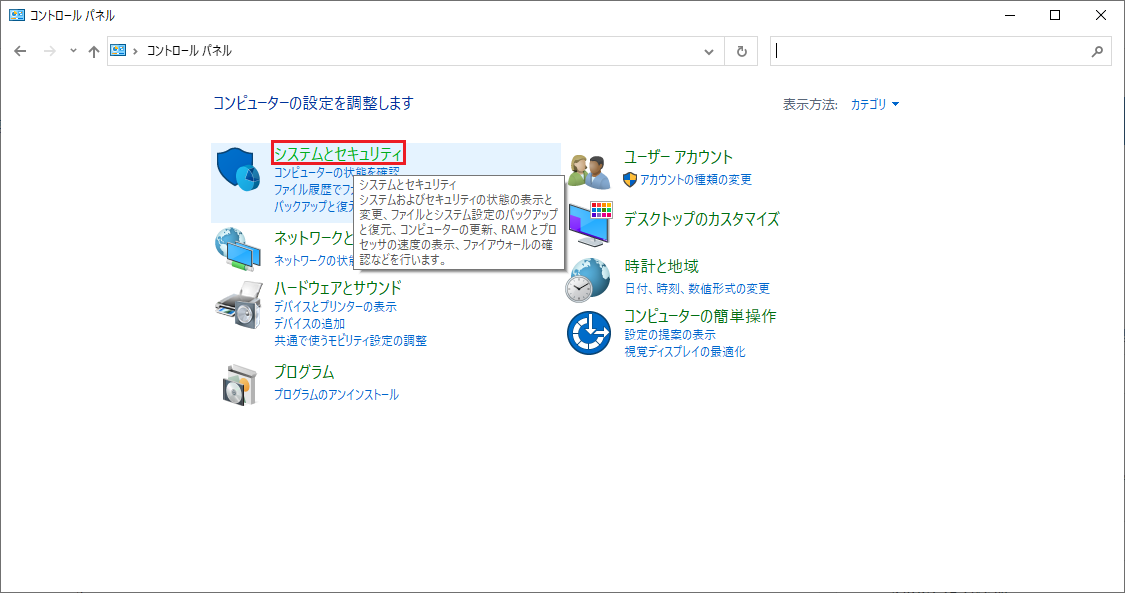
Task: Click inside the Control Panel search box
Action: tap(930, 51)
